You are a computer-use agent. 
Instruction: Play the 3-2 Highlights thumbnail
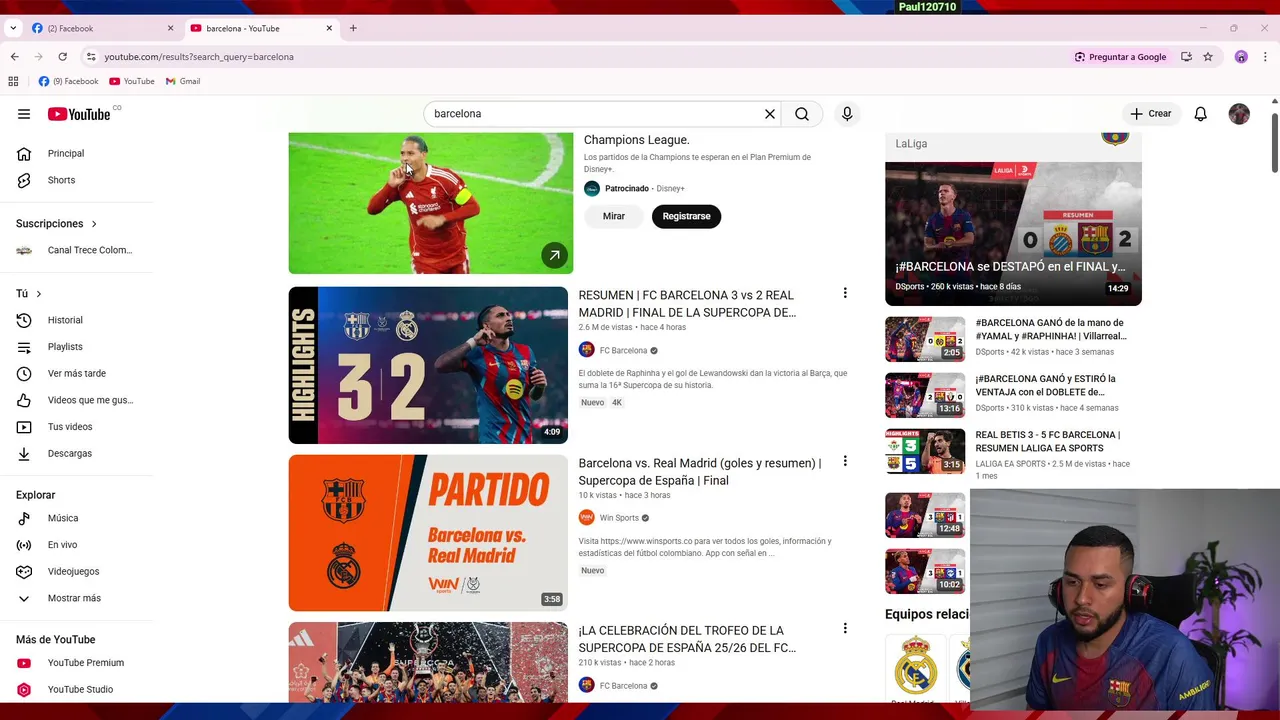coord(428,365)
